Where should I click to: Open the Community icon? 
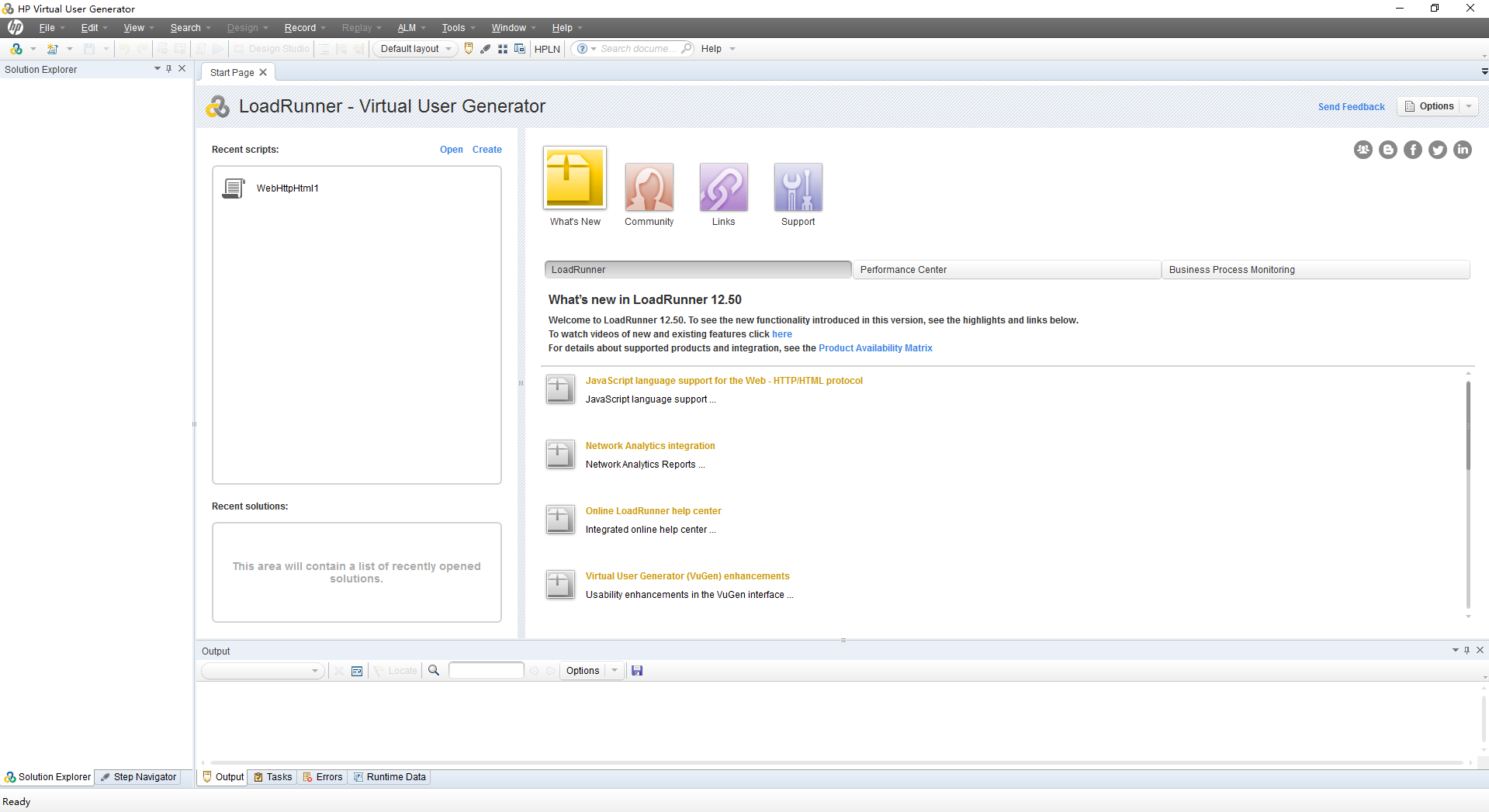pos(649,187)
